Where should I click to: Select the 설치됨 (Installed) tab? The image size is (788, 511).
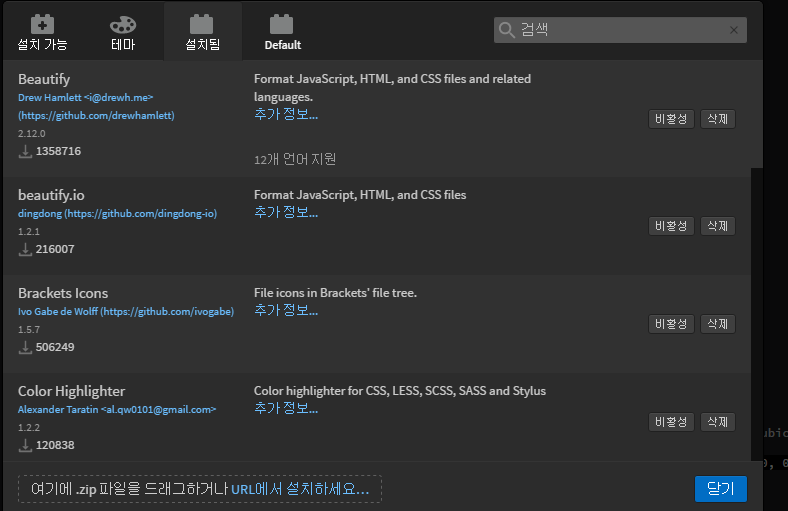203,33
